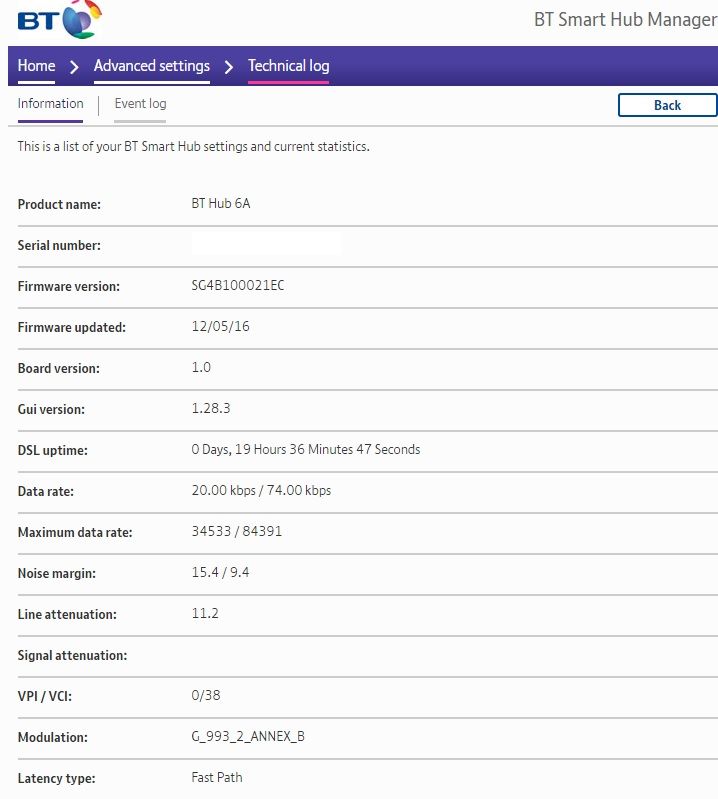Select board version value 1.0

point(201,367)
